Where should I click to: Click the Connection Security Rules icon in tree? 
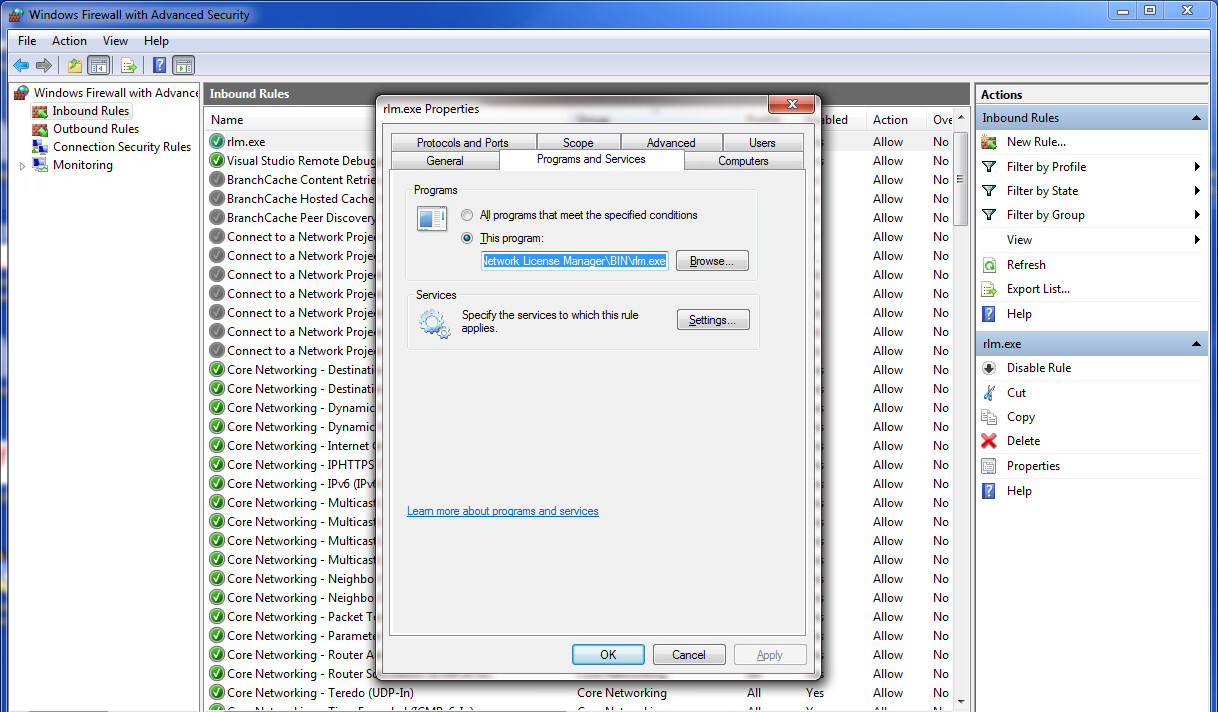[40, 147]
